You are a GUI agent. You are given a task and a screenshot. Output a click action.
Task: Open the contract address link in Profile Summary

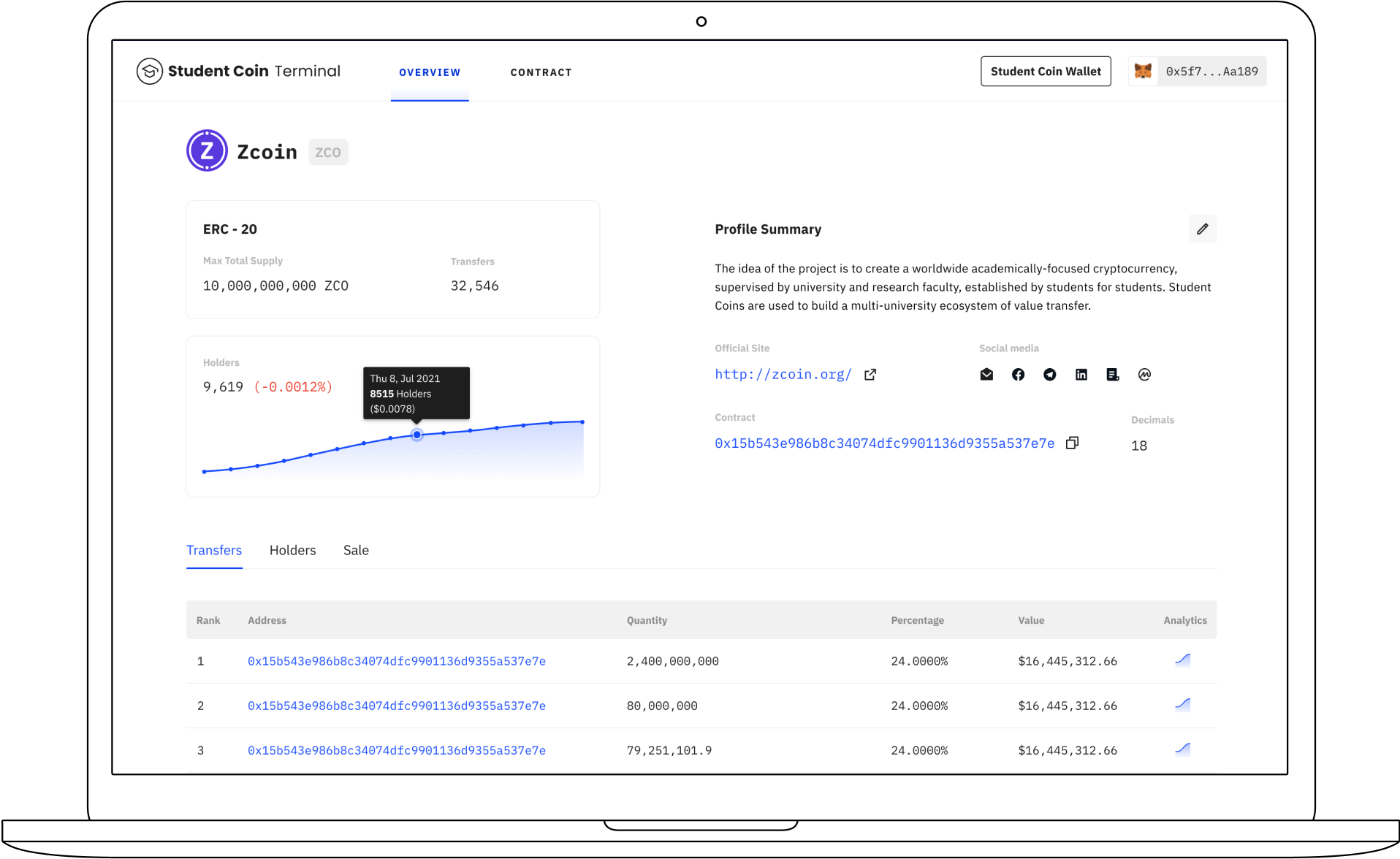pyautogui.click(x=884, y=443)
